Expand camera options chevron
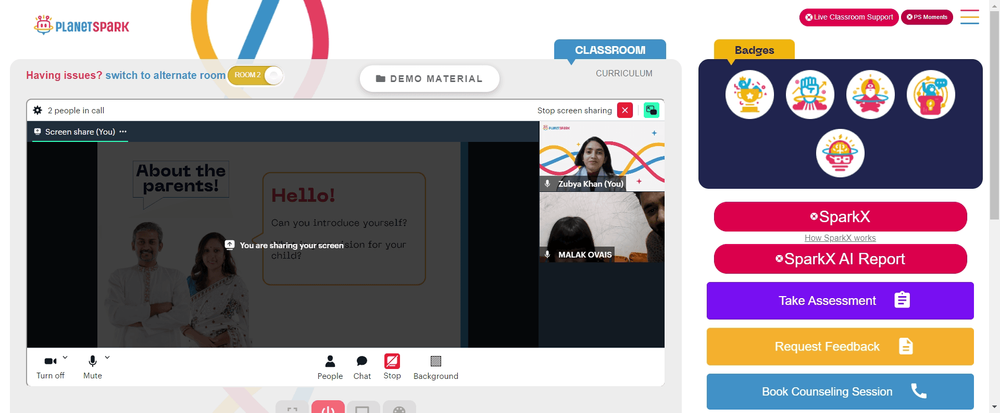The width and height of the screenshot is (1000, 413). 65,358
